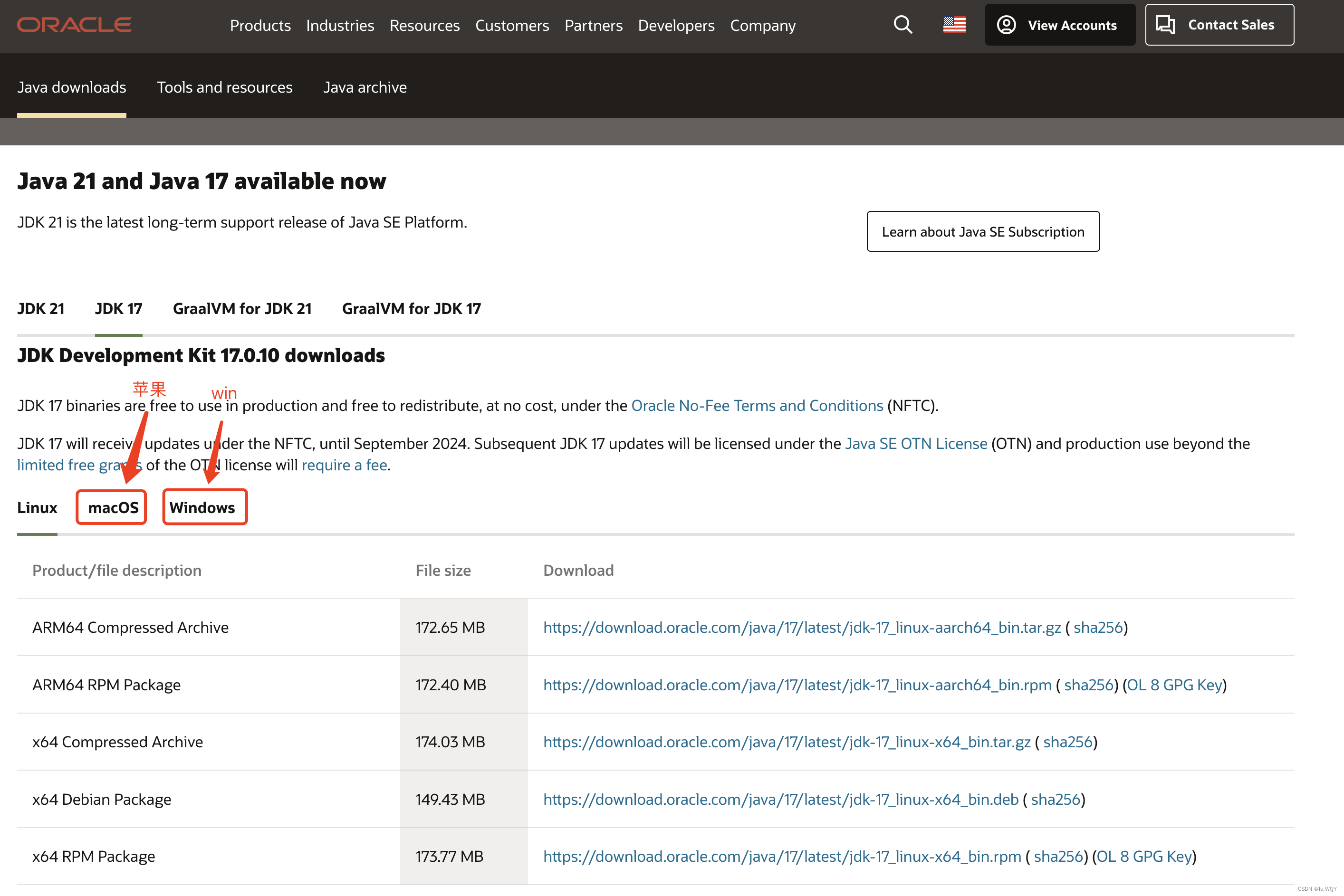Select the JDK 21 tab
Image resolution: width=1344 pixels, height=896 pixels.
pos(40,309)
